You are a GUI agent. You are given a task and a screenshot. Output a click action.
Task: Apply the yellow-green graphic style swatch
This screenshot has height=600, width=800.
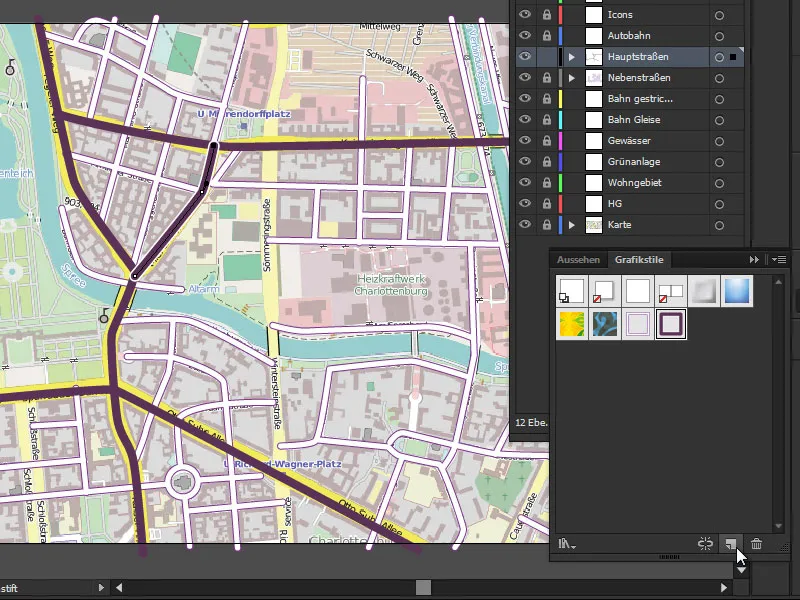(x=571, y=324)
